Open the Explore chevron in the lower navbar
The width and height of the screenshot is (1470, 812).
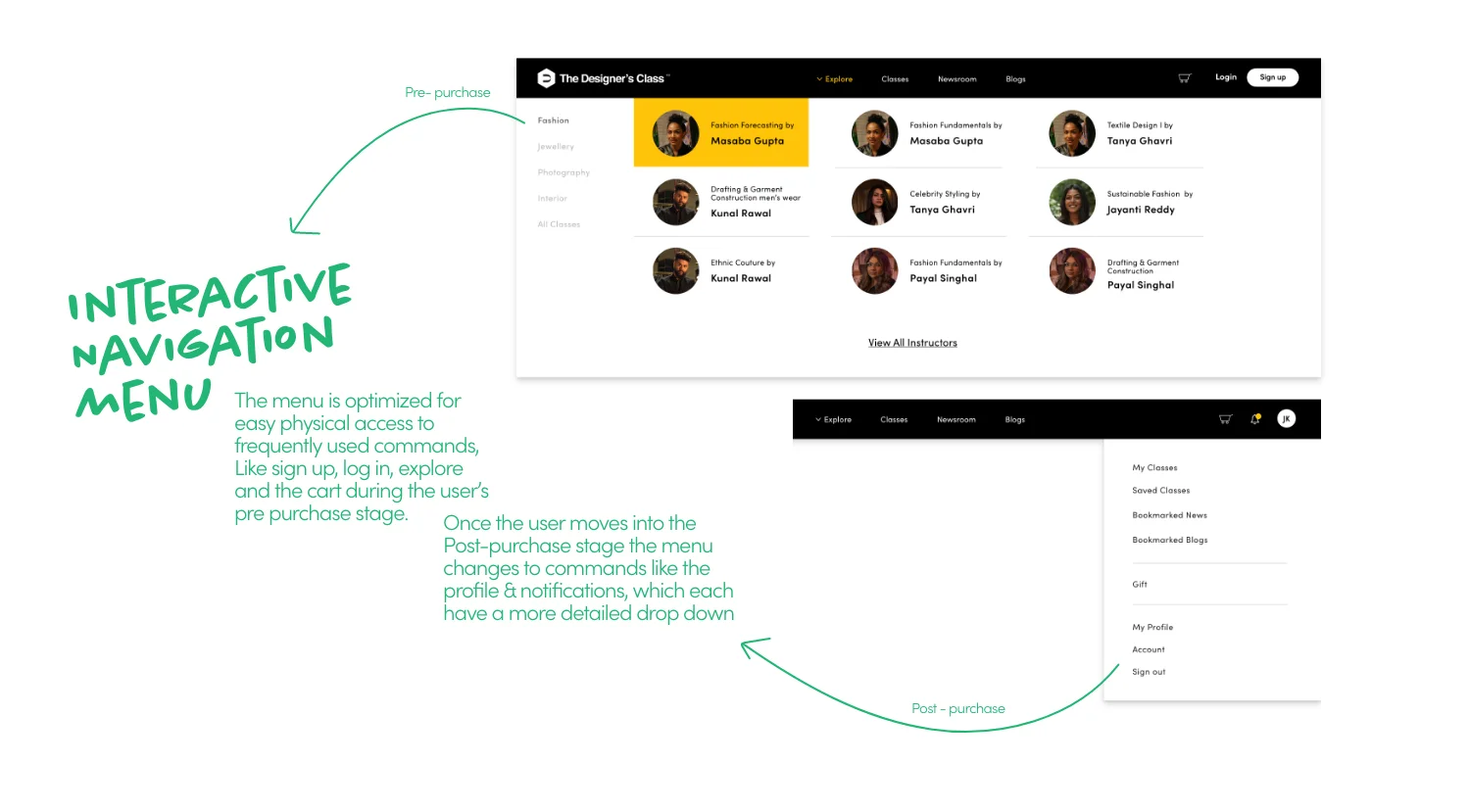pos(833,419)
